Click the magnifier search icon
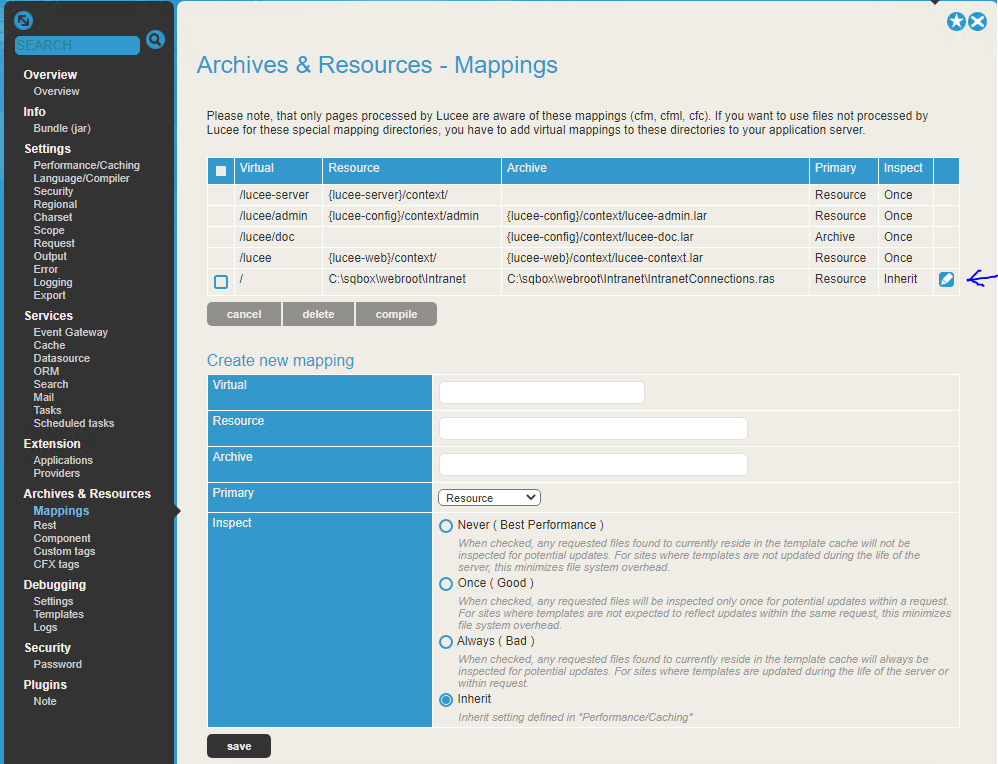The width and height of the screenshot is (998, 764). [155, 40]
